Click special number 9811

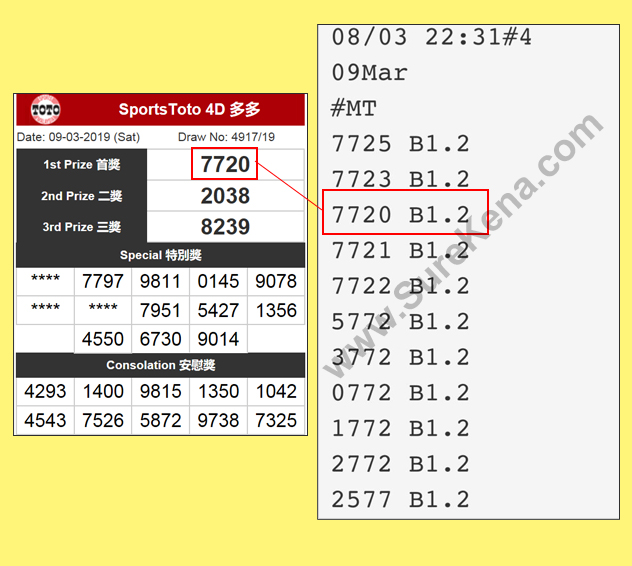(x=160, y=281)
